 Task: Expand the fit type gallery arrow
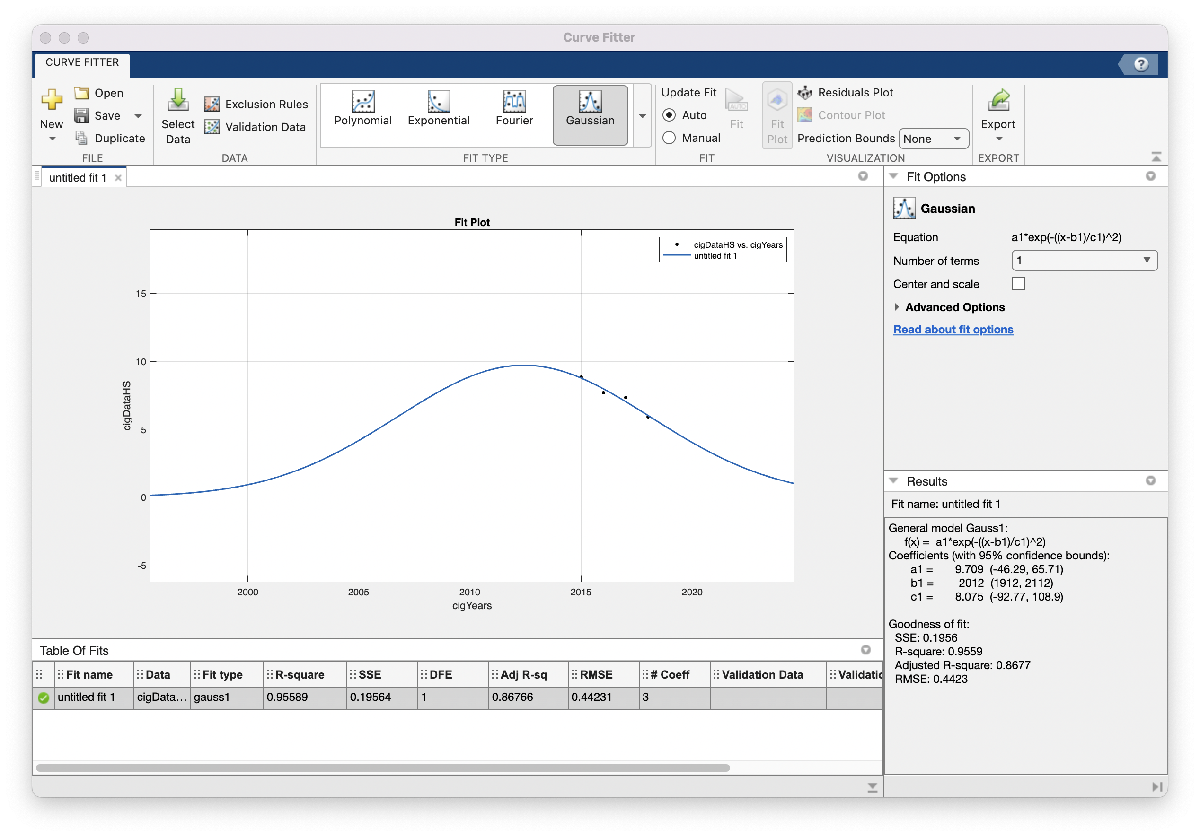tap(642, 115)
